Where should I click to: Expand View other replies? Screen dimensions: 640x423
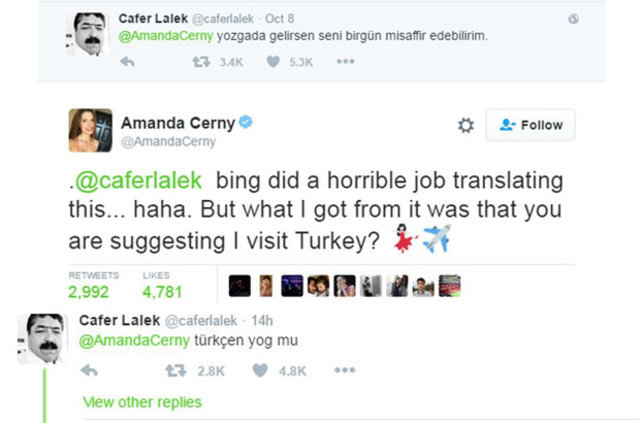[x=142, y=402]
